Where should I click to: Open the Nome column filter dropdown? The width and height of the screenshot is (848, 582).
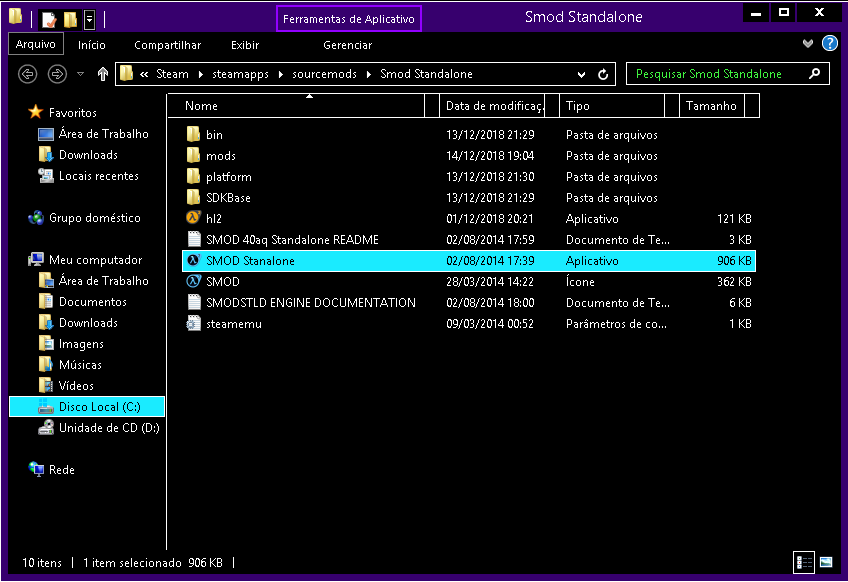pos(432,105)
